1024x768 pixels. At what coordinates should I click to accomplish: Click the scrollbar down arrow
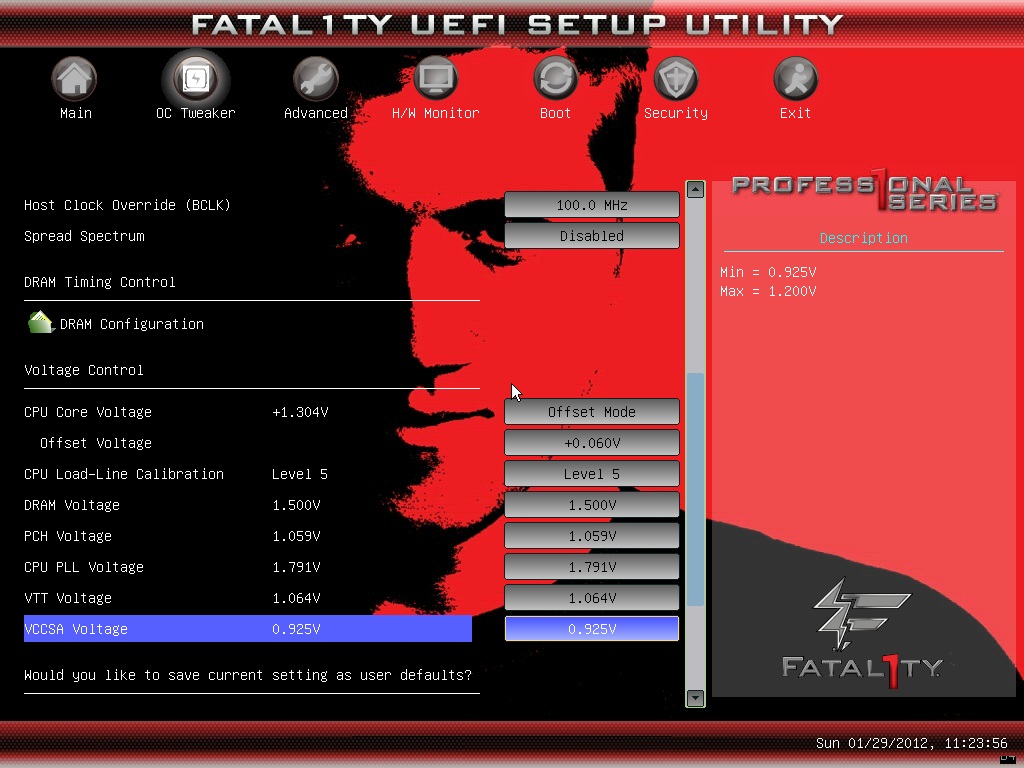696,698
